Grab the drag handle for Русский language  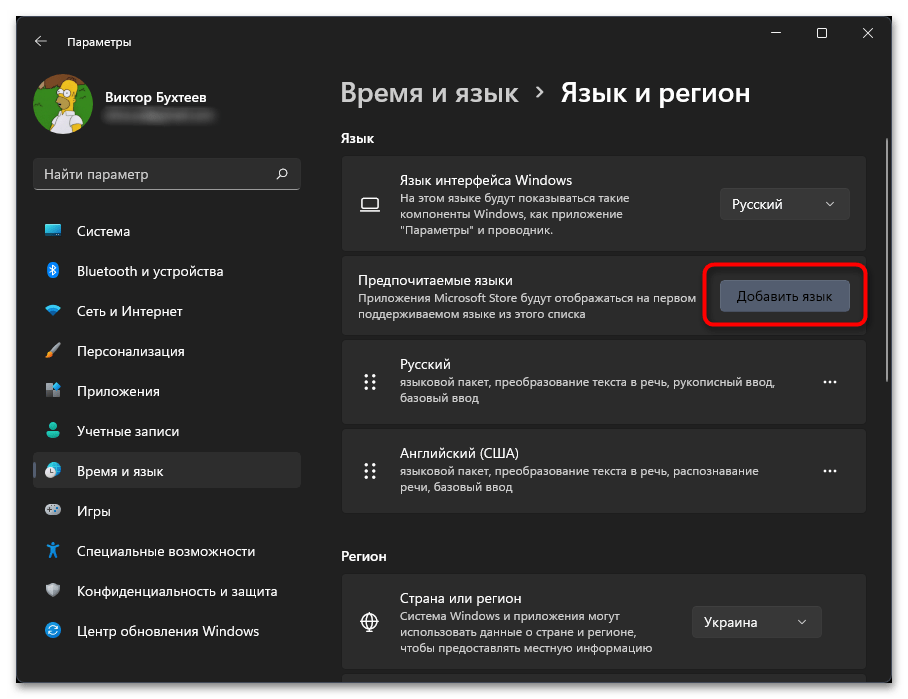[370, 382]
